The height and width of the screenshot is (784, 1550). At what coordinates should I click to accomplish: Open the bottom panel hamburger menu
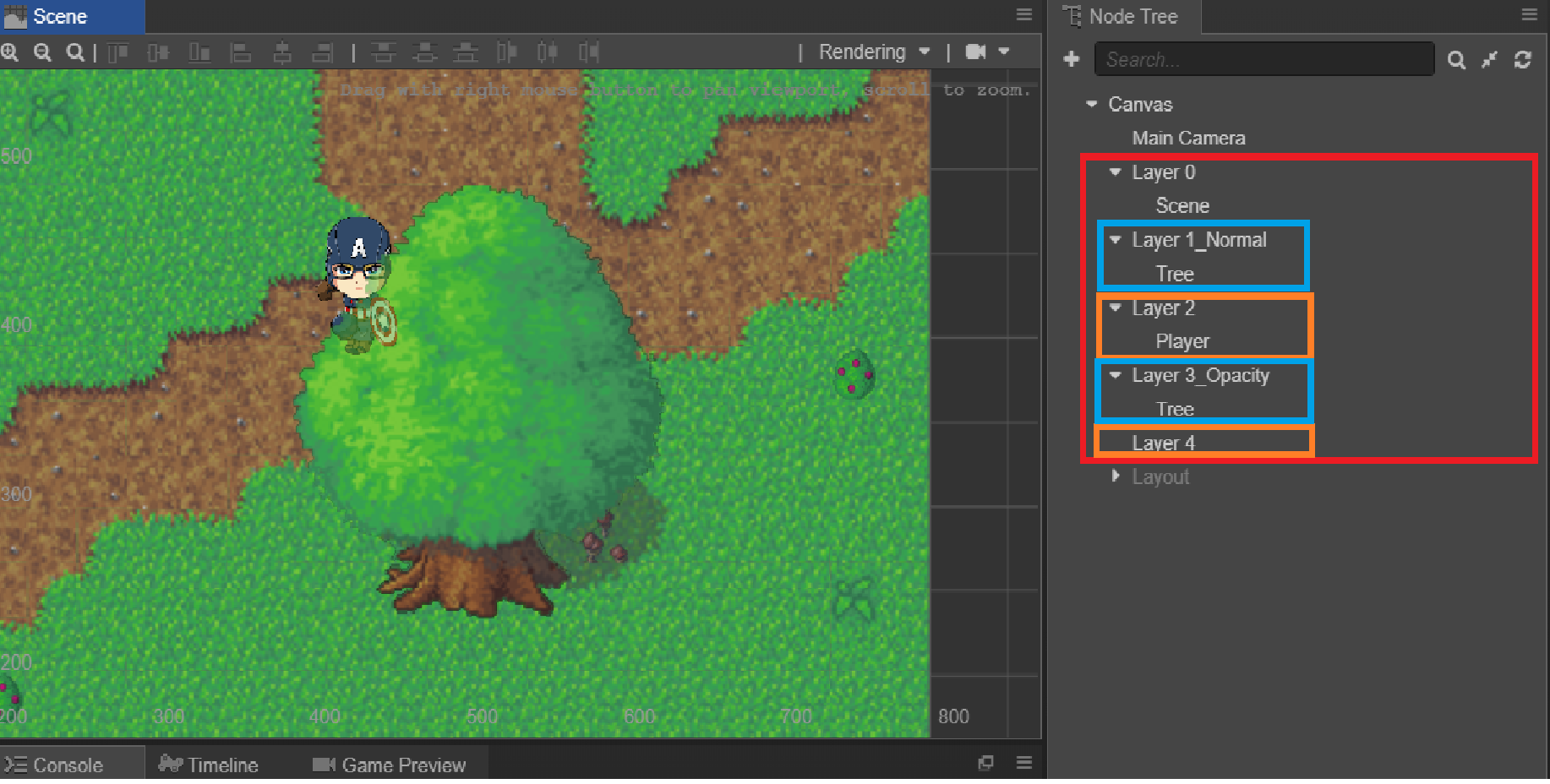[1024, 763]
